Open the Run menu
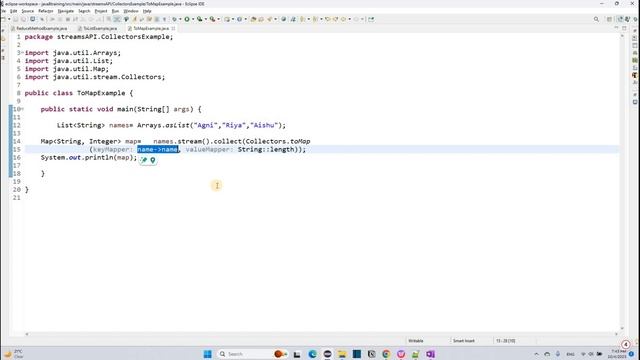640x360 pixels. click(x=115, y=11)
